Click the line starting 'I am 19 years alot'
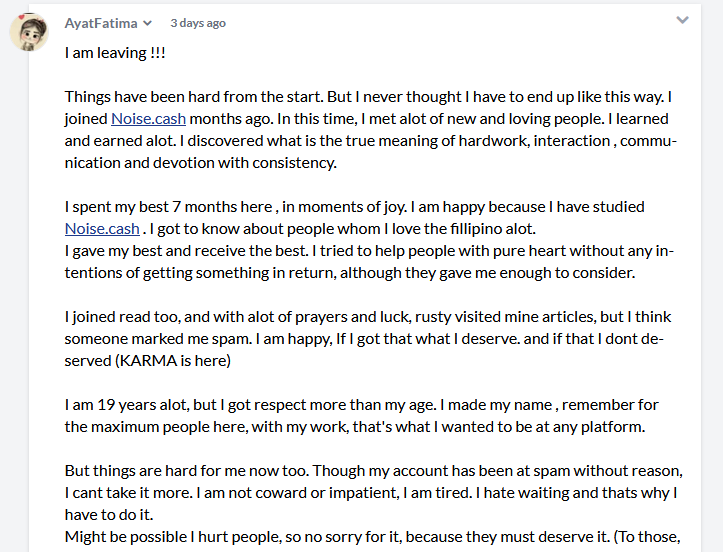The image size is (723, 552). tap(362, 404)
